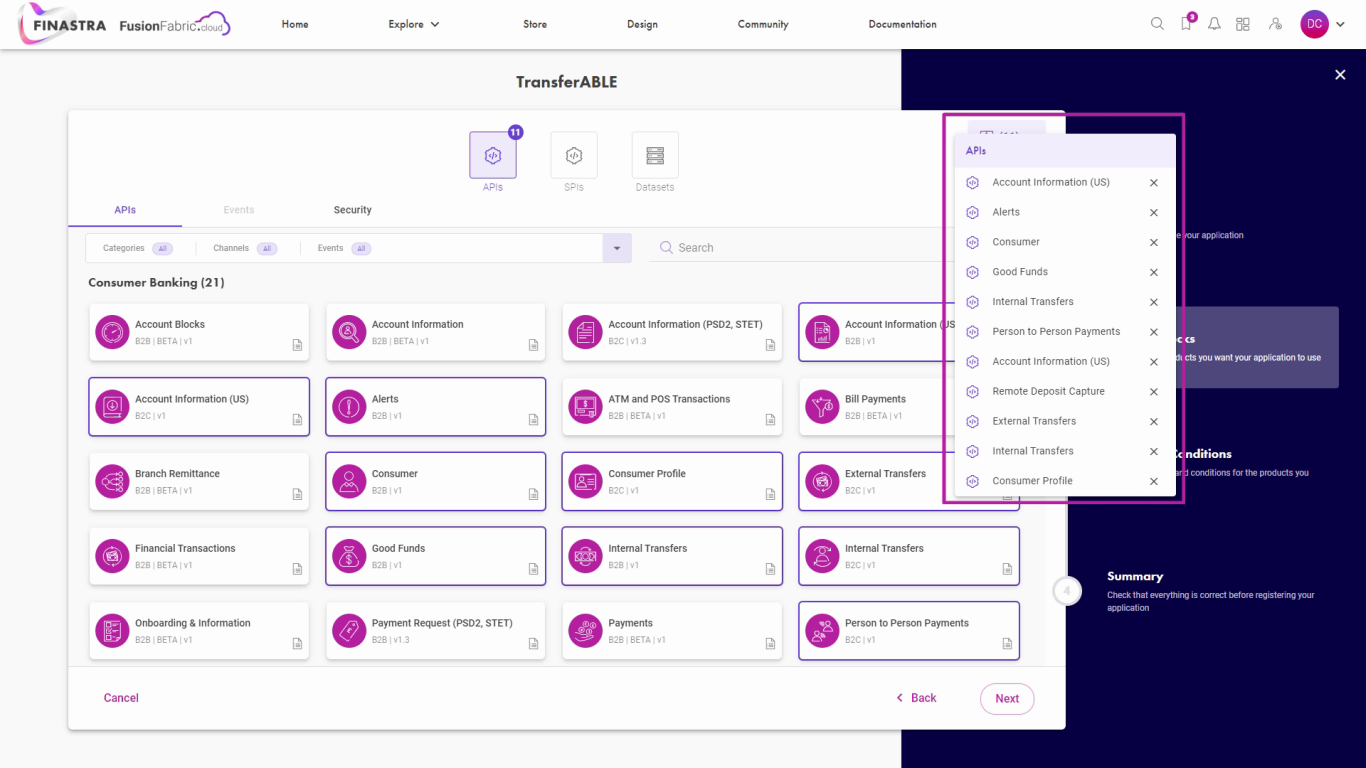
Task: Deselect Account Information (US) B2C card
Action: (x=199, y=407)
